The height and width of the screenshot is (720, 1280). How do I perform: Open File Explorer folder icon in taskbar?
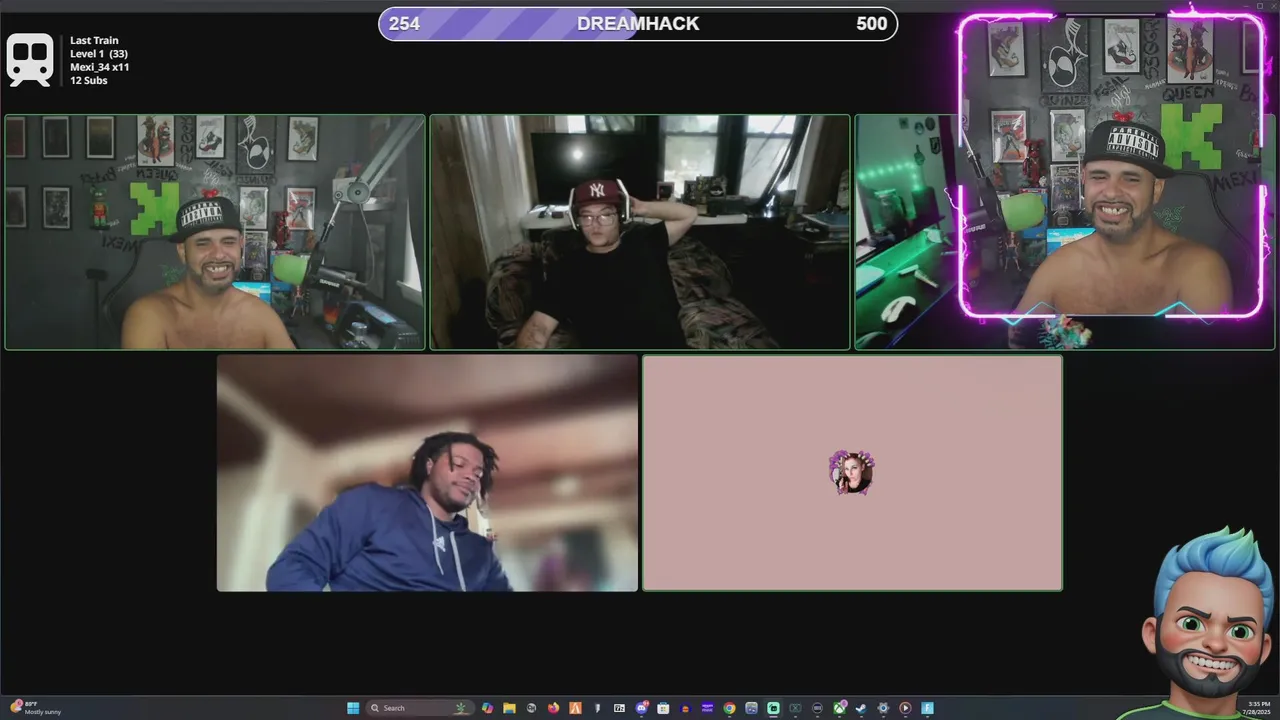[x=509, y=708]
